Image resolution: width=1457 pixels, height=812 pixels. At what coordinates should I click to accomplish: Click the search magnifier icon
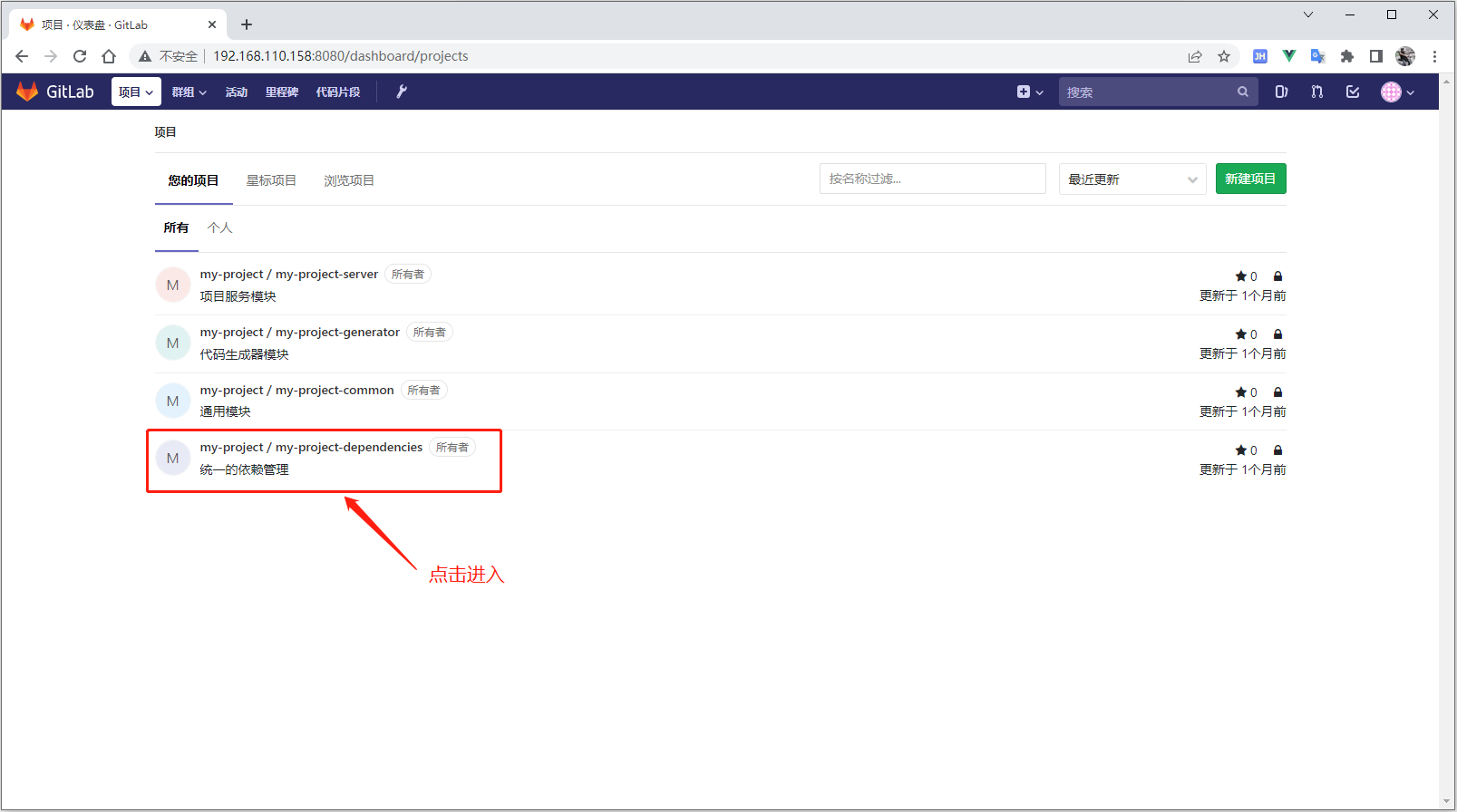pyautogui.click(x=1243, y=92)
